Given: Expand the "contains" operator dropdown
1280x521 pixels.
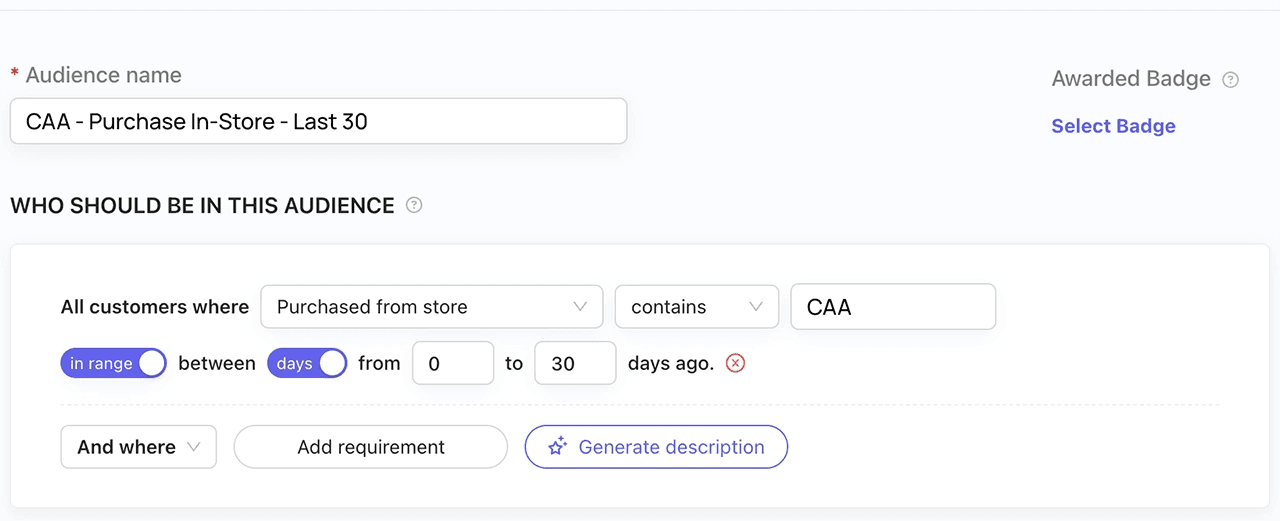Looking at the screenshot, I should point(696,307).
